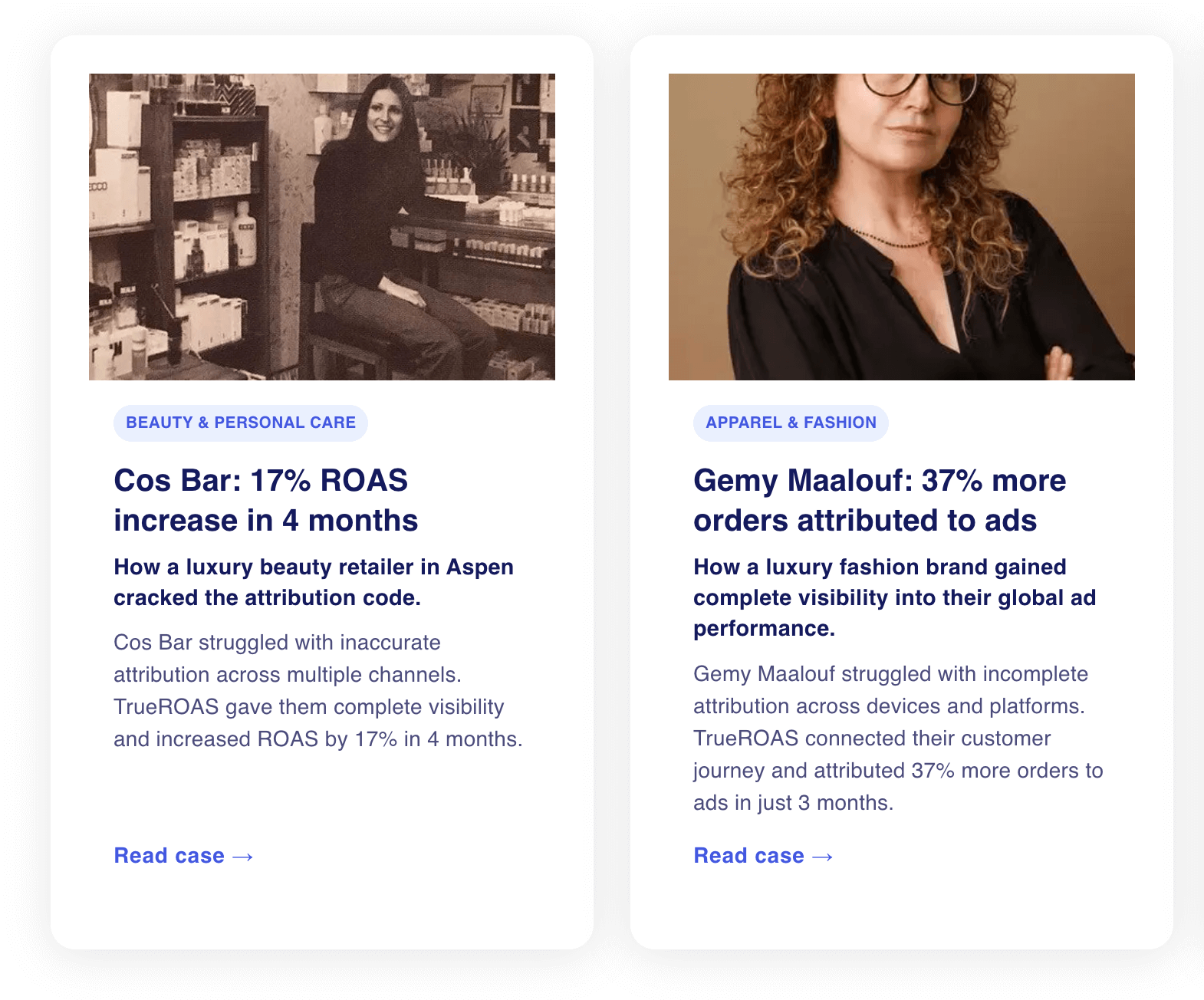Click the Cos Bar description paragraph
Viewport: 1204px width, 1000px height.
(317, 692)
